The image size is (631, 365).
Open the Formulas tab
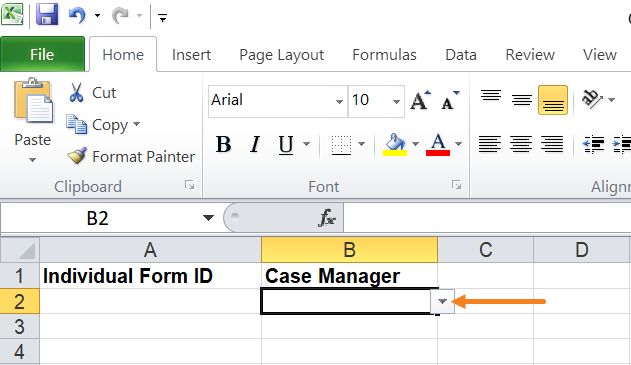click(384, 54)
